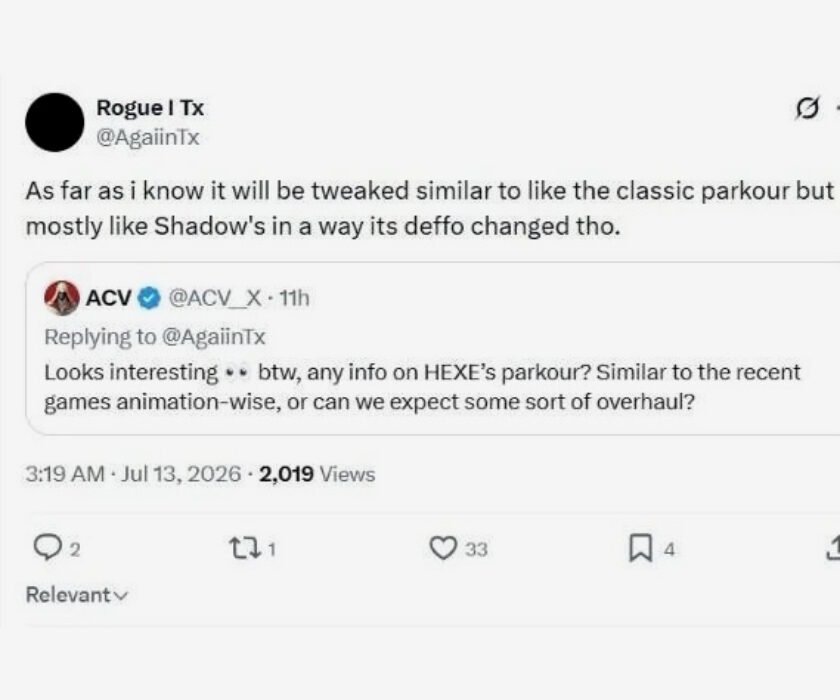Screen dimensions: 840x700
Task: Open the quoted tweet about HEXE's parkour
Action: coord(433,349)
